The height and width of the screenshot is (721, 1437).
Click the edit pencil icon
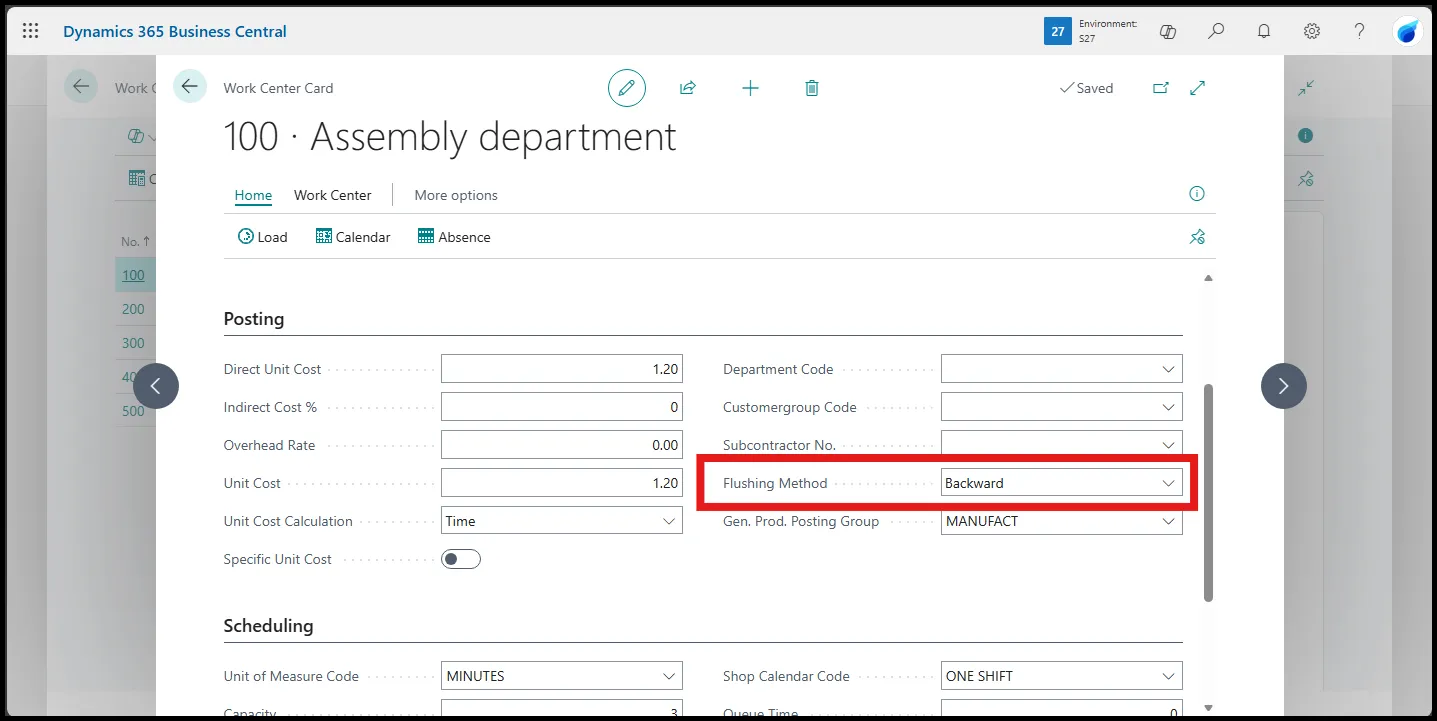627,88
